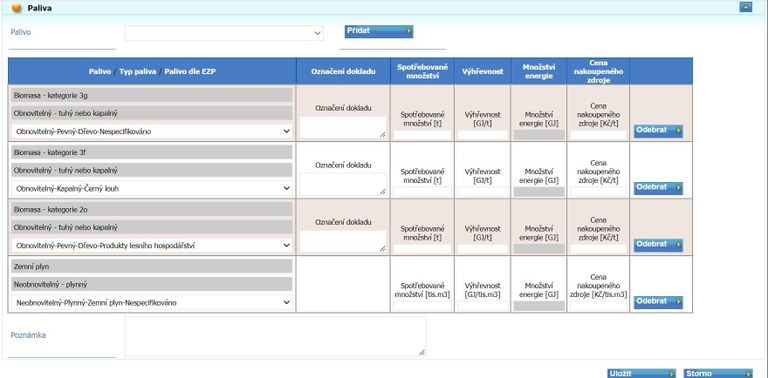
Task: Remove the Biomasa kategorie 3g row with Odebrat
Action: pyautogui.click(x=658, y=131)
